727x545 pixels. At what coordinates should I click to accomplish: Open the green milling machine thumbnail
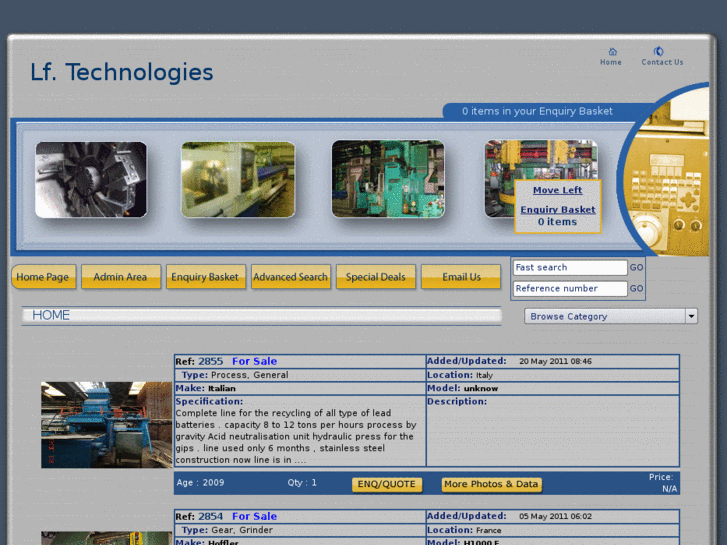388,179
